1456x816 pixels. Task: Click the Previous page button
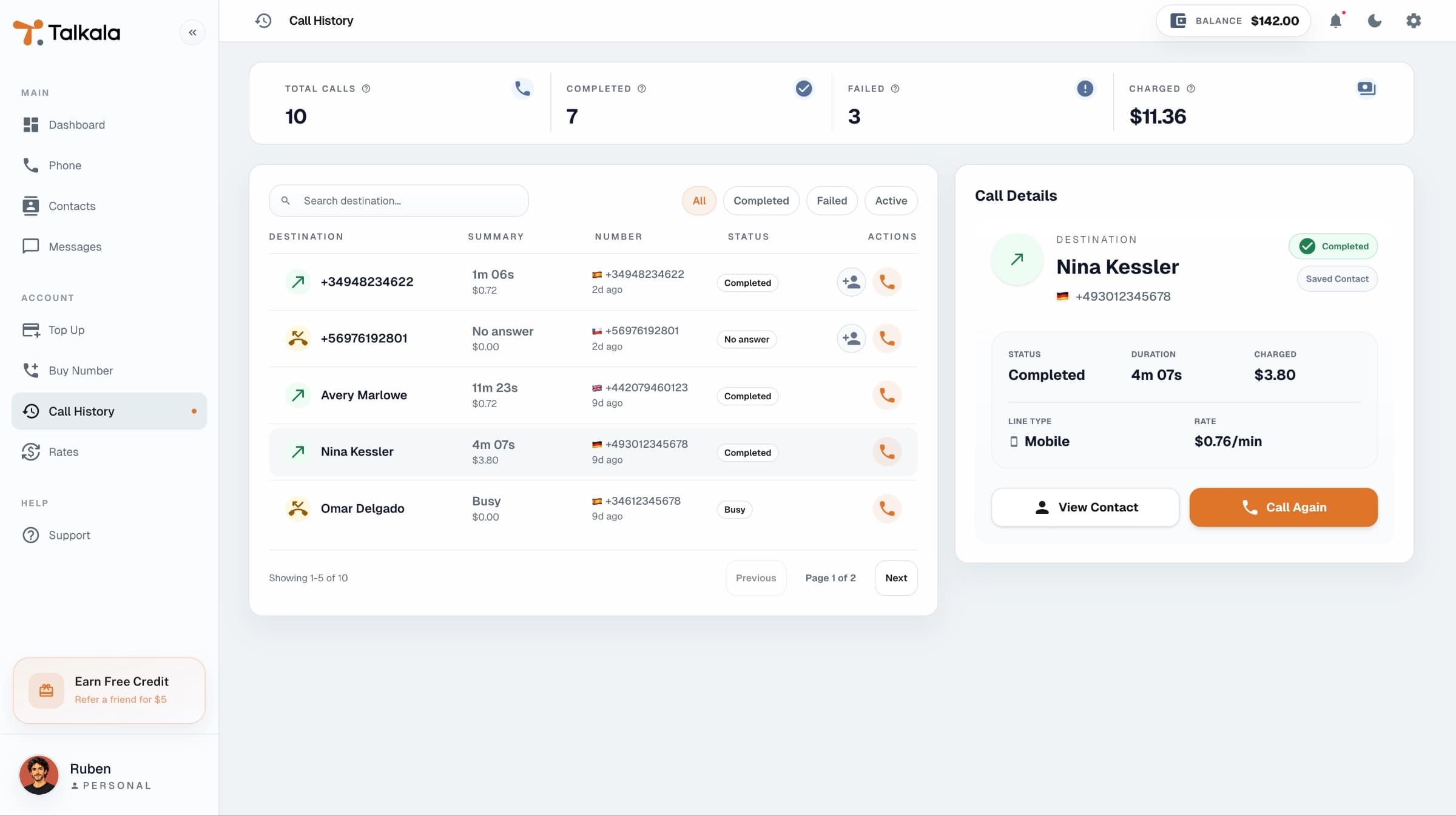(756, 578)
